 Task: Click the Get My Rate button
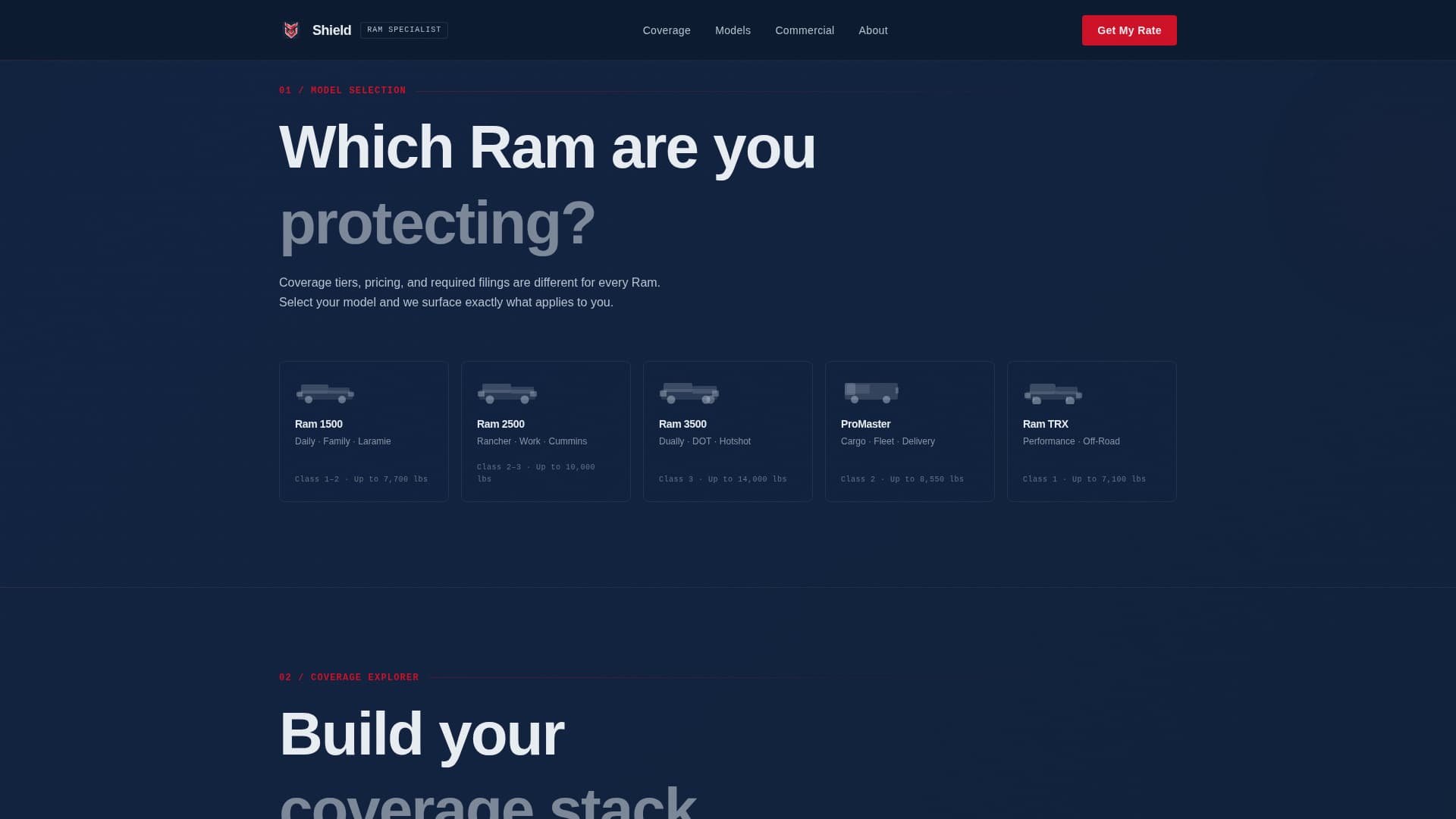[x=1129, y=30]
